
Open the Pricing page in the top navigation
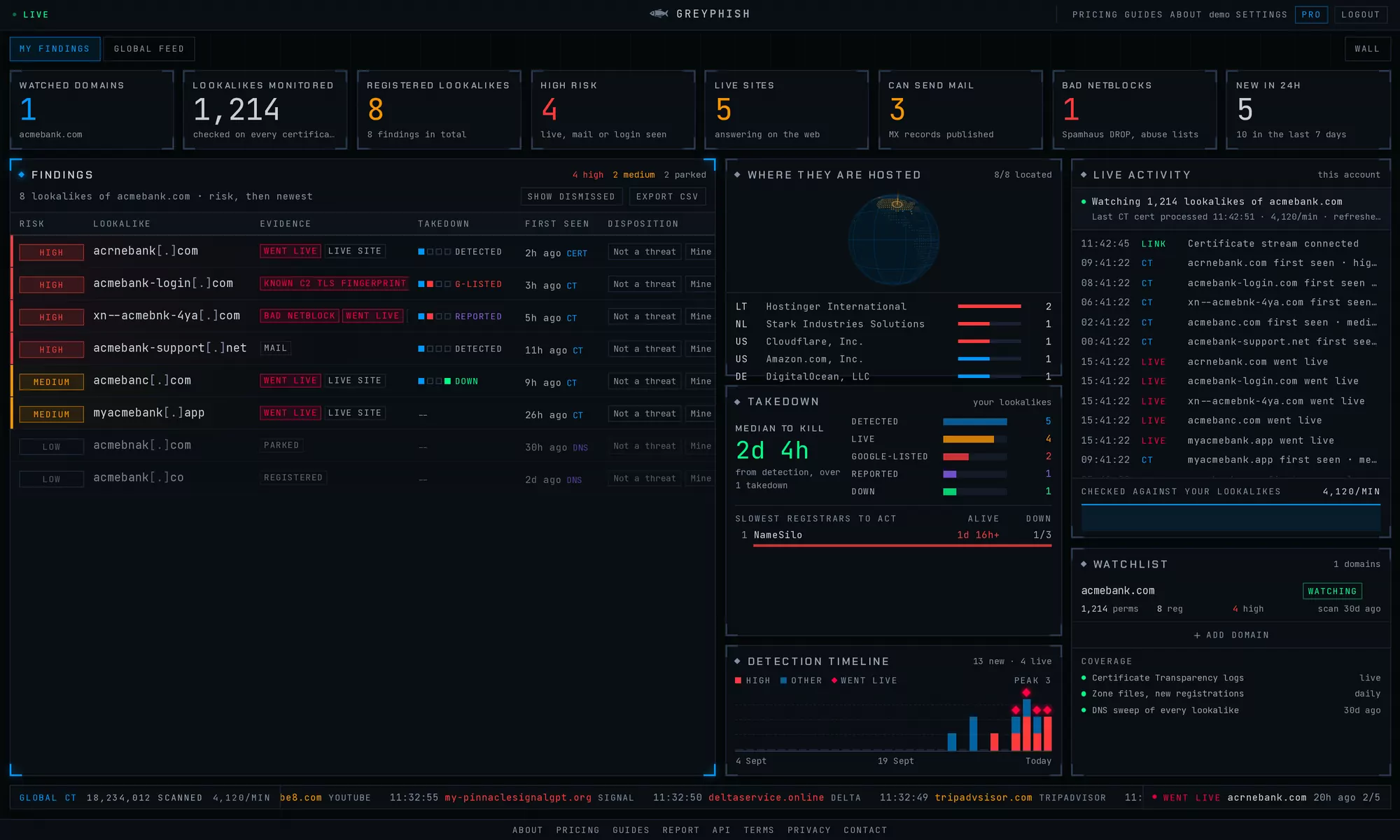[1095, 15]
